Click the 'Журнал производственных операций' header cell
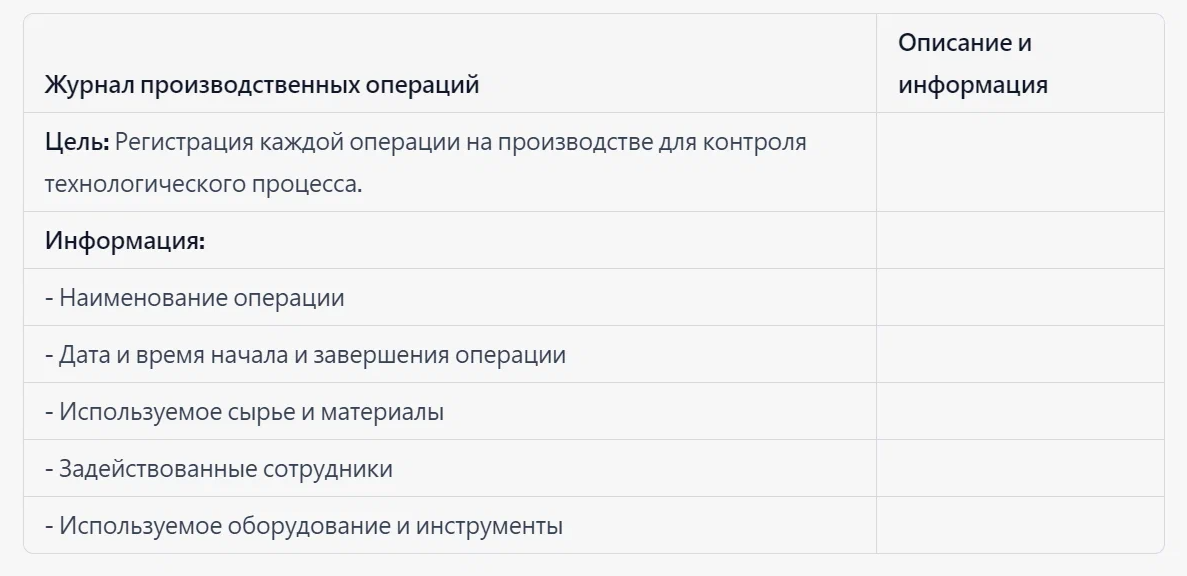 click(450, 64)
